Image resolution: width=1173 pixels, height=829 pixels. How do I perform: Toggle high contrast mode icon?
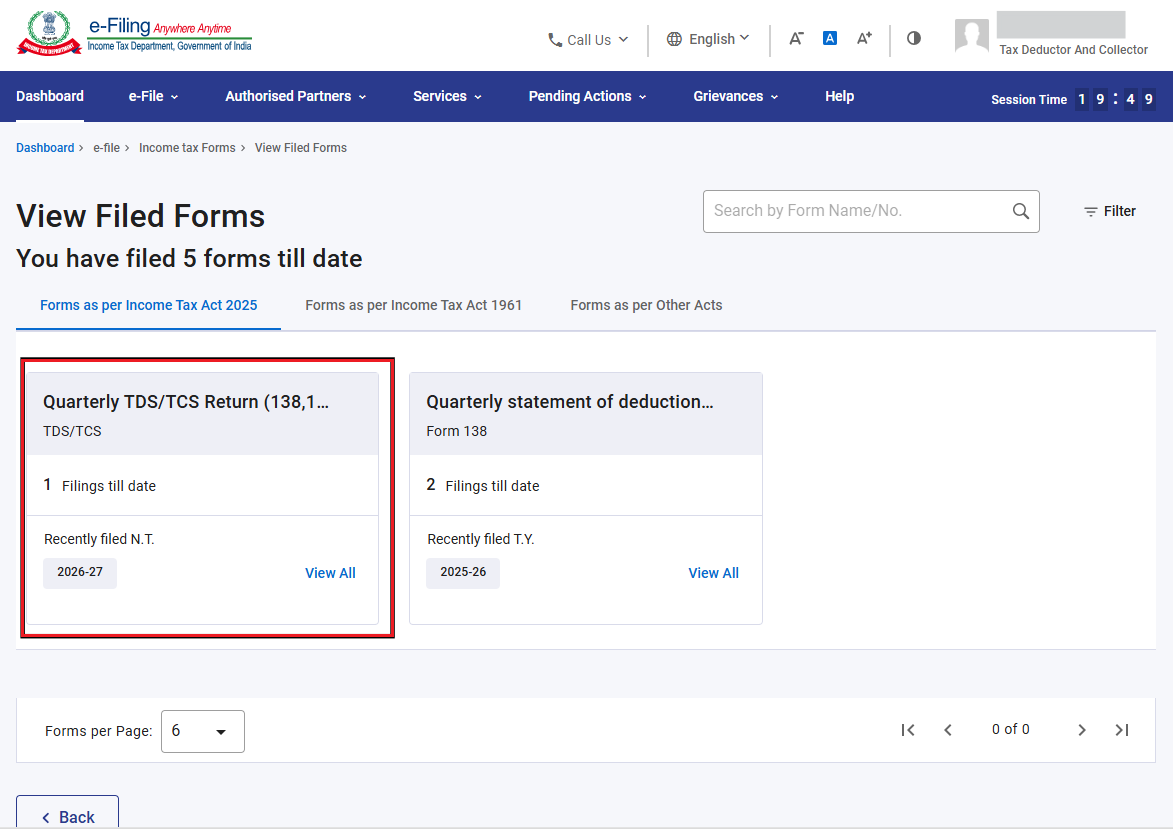[913, 38]
